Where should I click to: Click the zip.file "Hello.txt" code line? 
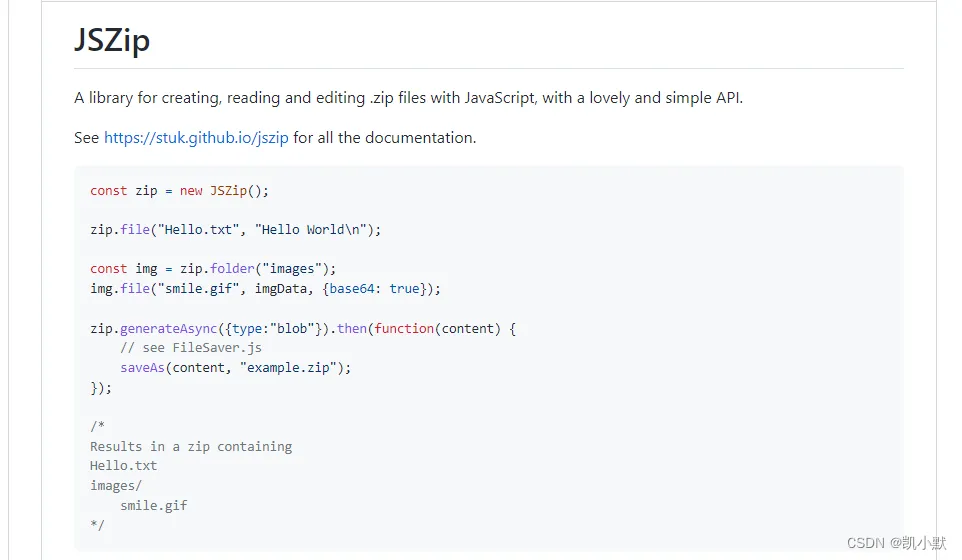(236, 229)
